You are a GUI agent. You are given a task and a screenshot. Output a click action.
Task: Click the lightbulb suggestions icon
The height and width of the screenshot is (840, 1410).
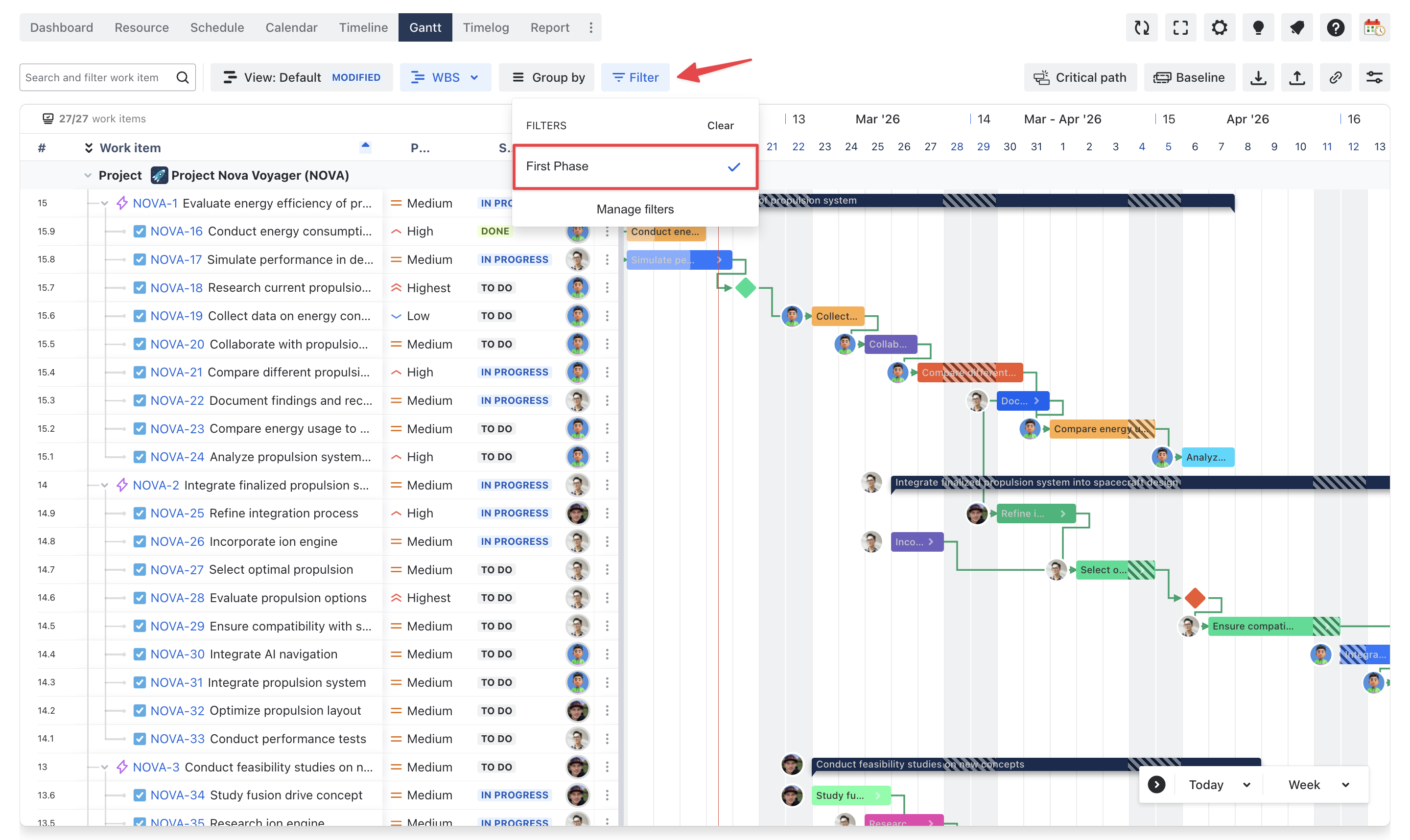1258,27
